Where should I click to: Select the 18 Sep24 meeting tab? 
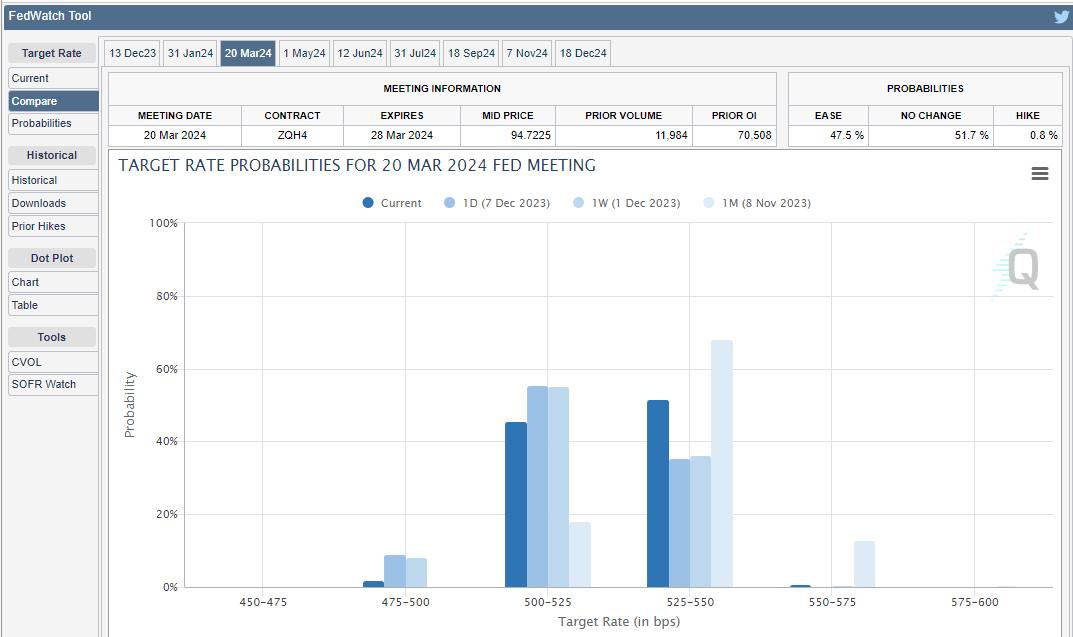pos(471,53)
